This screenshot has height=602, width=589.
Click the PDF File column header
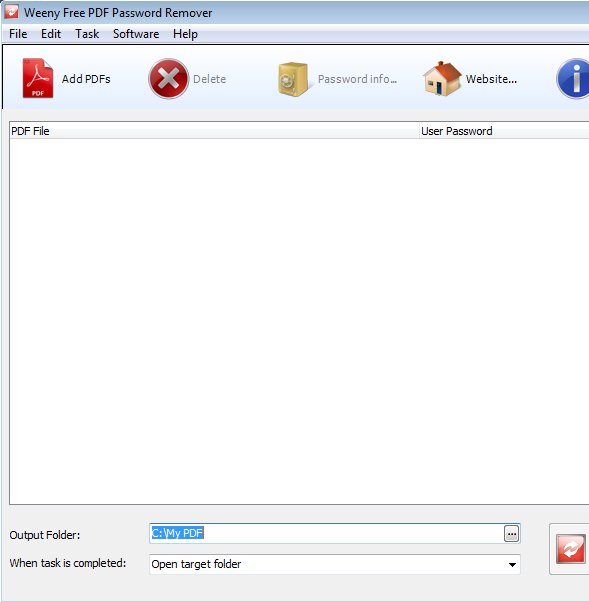214,131
